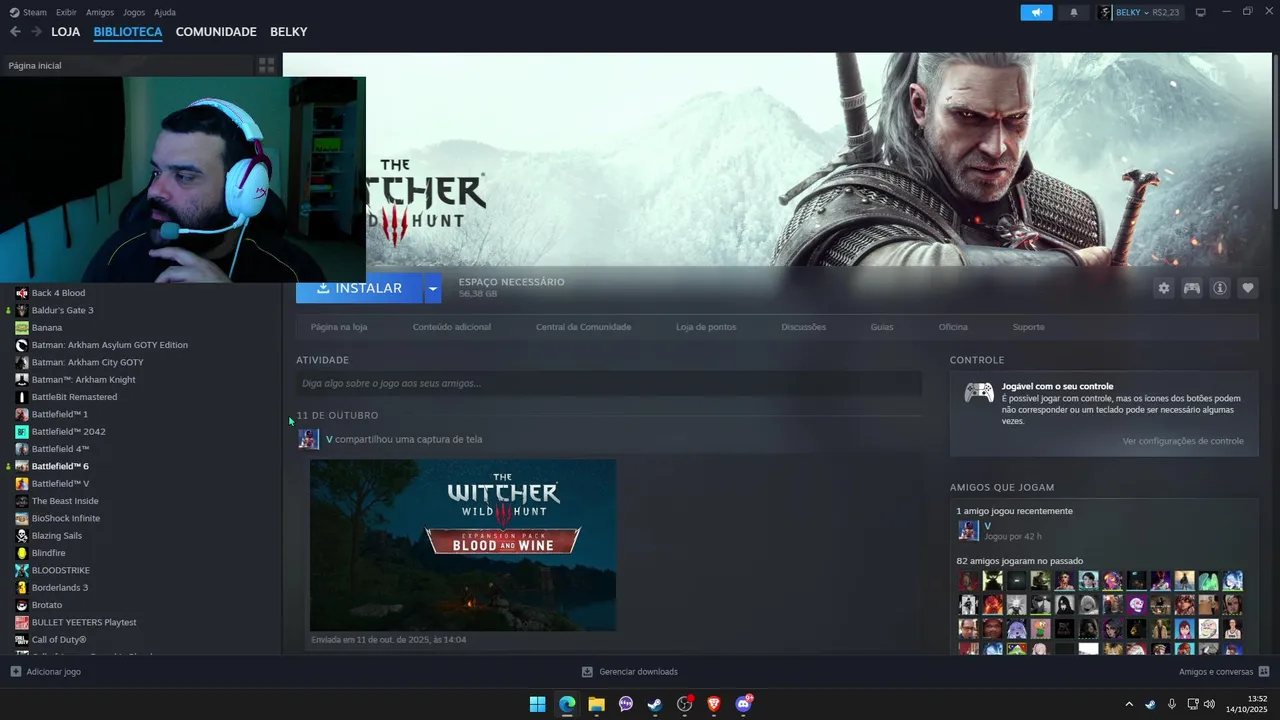Open Conteúdo adicional tab
This screenshot has width=1280, height=720.
[x=452, y=327]
